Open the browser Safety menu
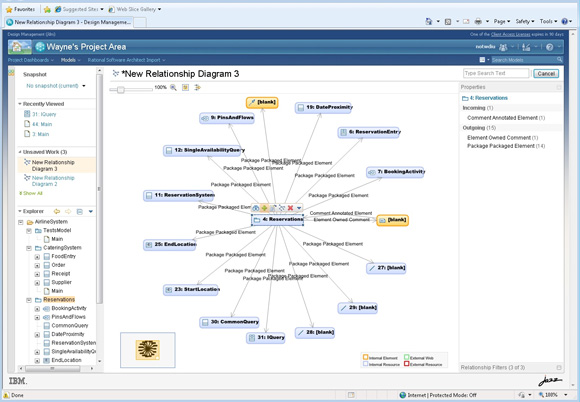The image size is (580, 402). pyautogui.click(x=525, y=21)
